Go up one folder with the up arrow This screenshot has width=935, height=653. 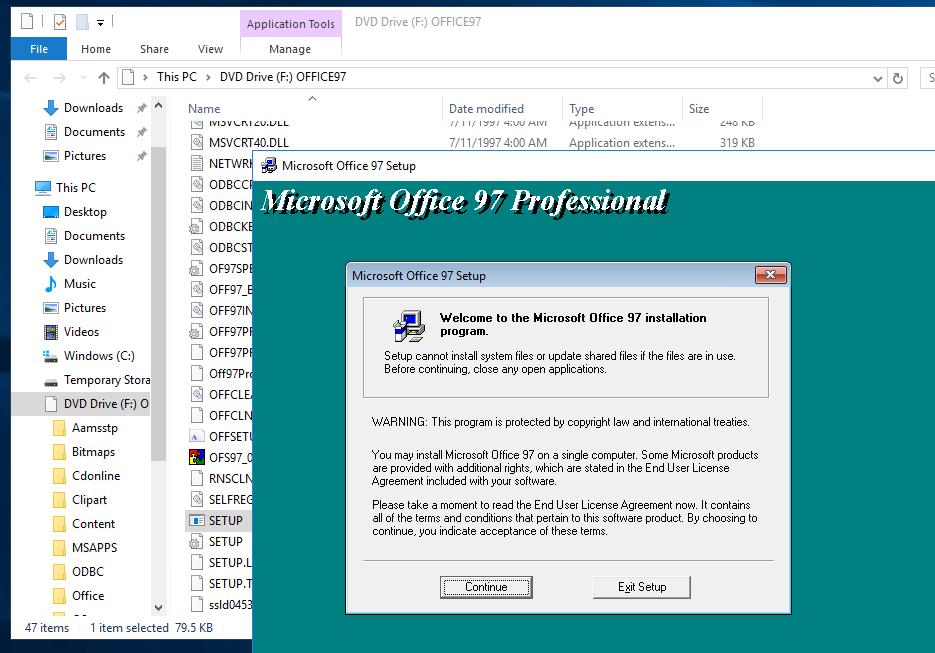coord(104,78)
